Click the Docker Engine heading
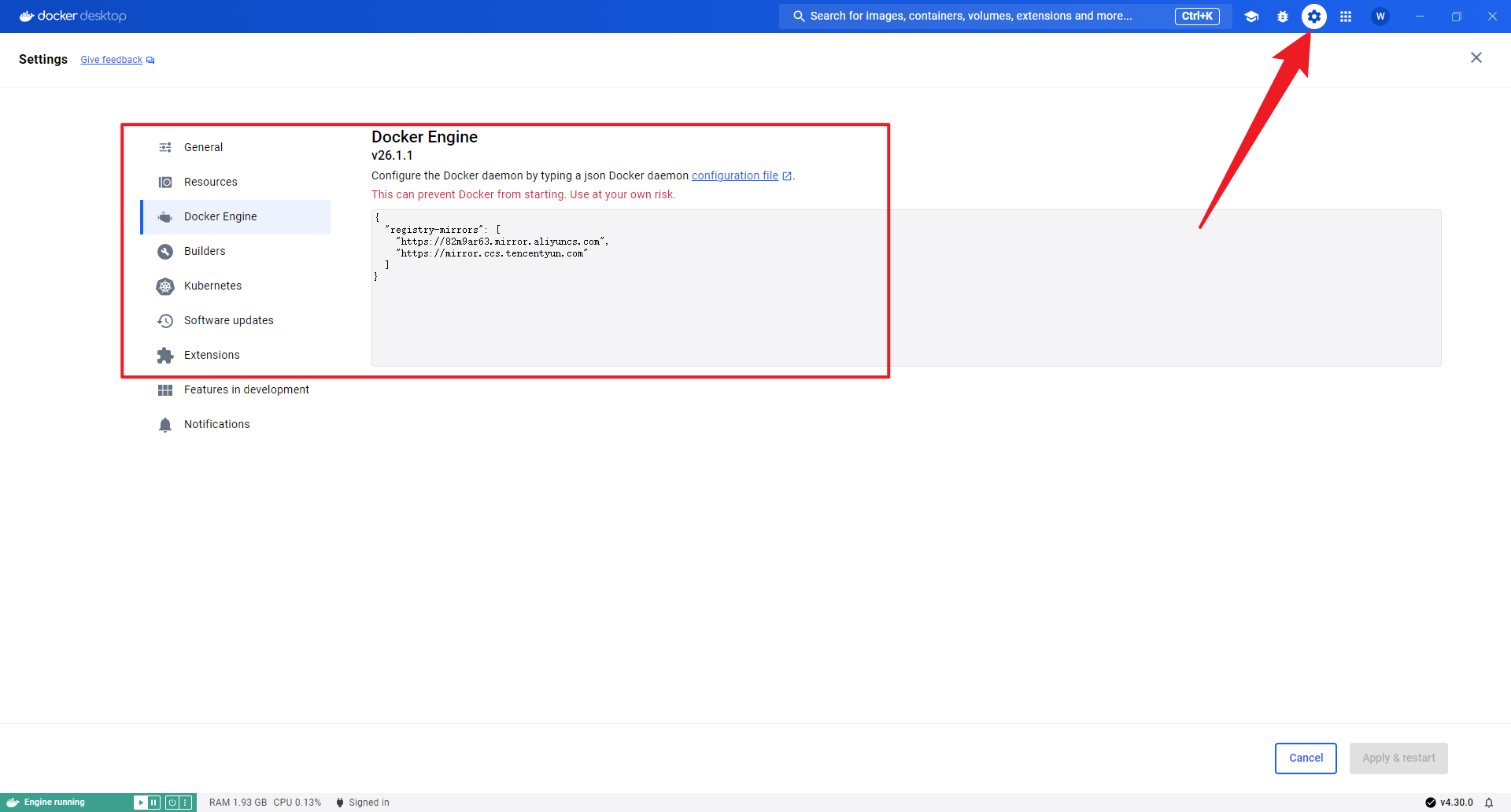The height and width of the screenshot is (812, 1511). (x=424, y=137)
